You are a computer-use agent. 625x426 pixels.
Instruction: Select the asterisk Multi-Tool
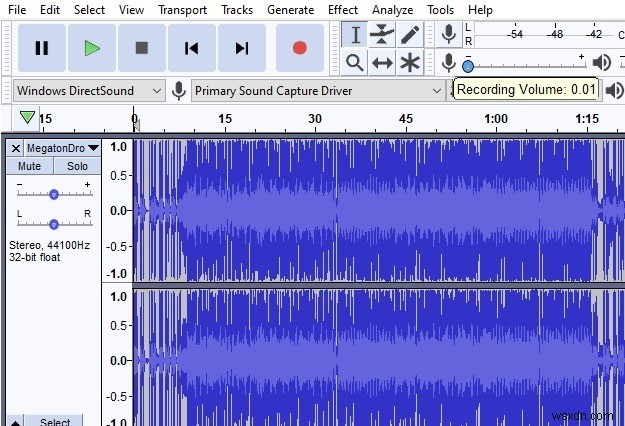pyautogui.click(x=410, y=63)
